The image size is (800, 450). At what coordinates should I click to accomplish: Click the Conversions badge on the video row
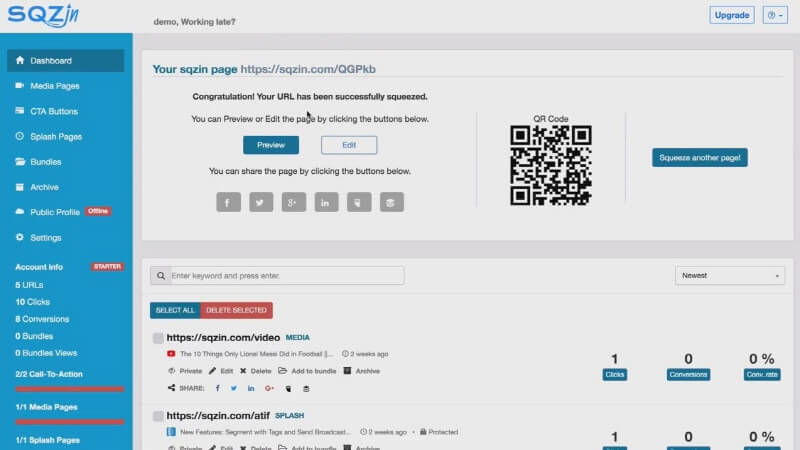(x=688, y=374)
